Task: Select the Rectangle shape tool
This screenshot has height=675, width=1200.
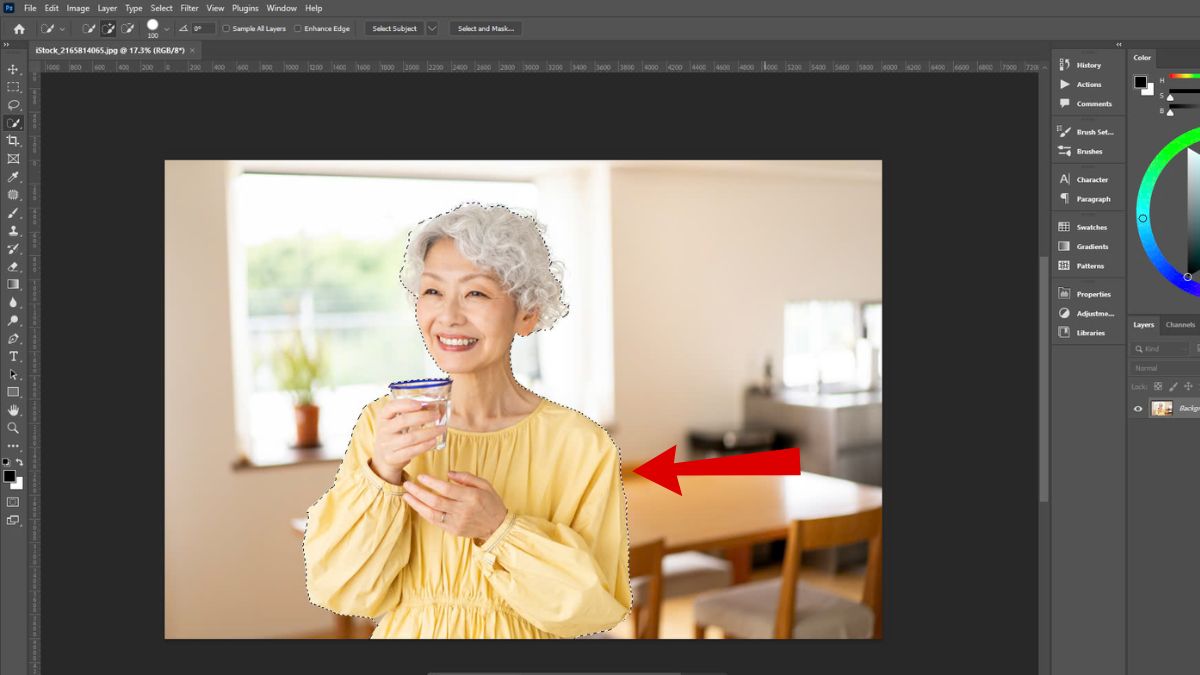Action: [x=13, y=392]
